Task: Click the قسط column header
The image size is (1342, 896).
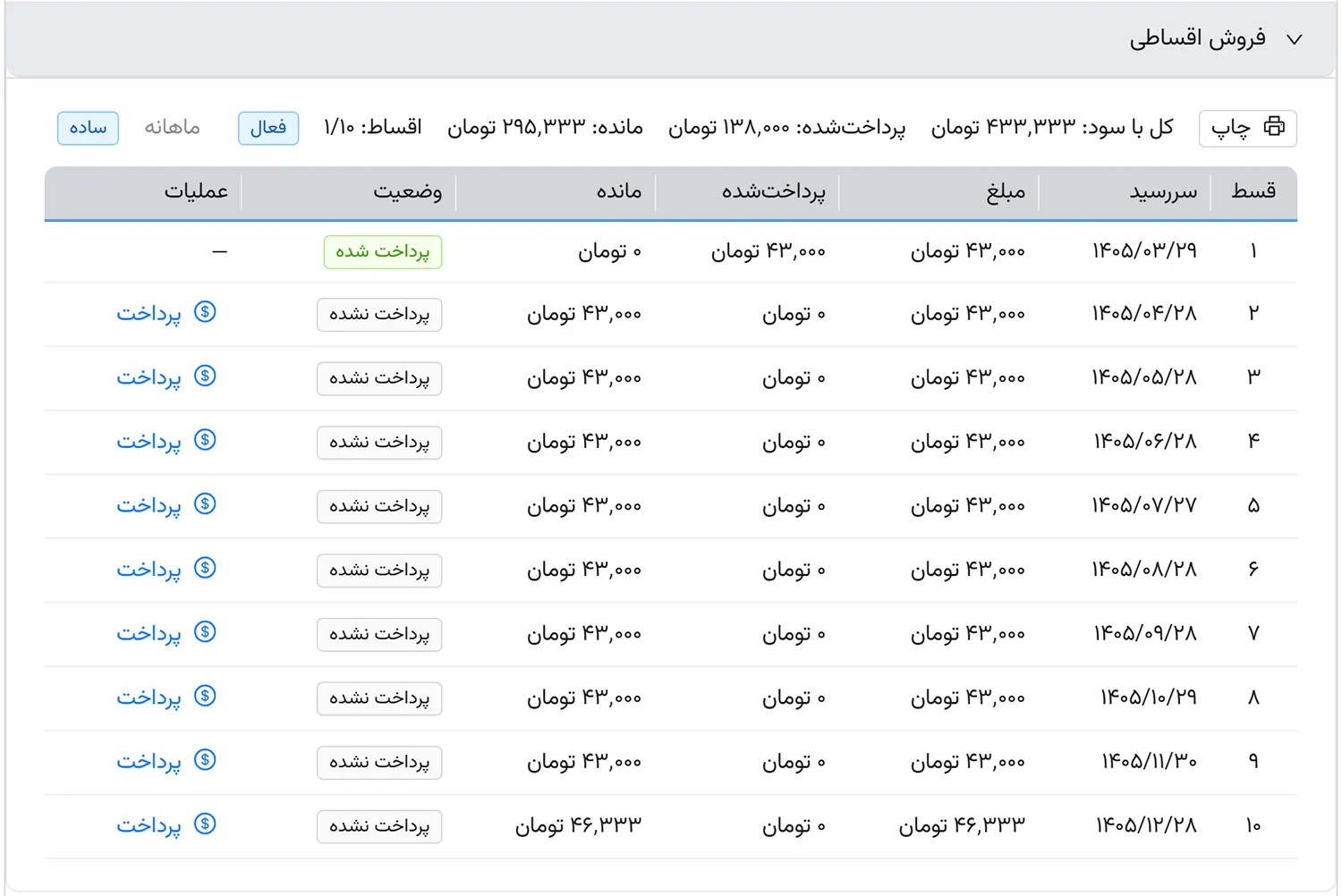Action: tap(1253, 191)
